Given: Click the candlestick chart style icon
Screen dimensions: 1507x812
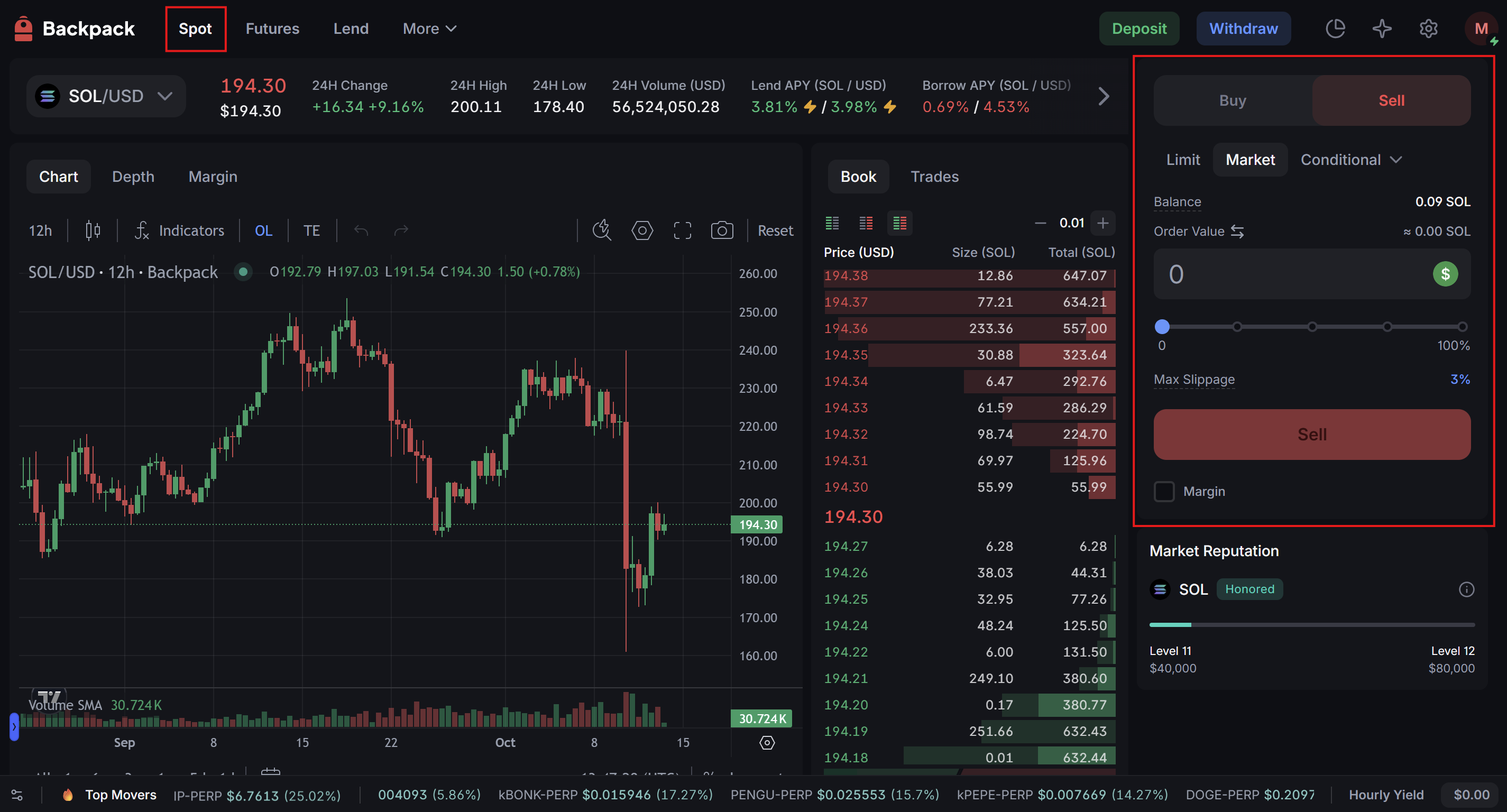Looking at the screenshot, I should [93, 230].
